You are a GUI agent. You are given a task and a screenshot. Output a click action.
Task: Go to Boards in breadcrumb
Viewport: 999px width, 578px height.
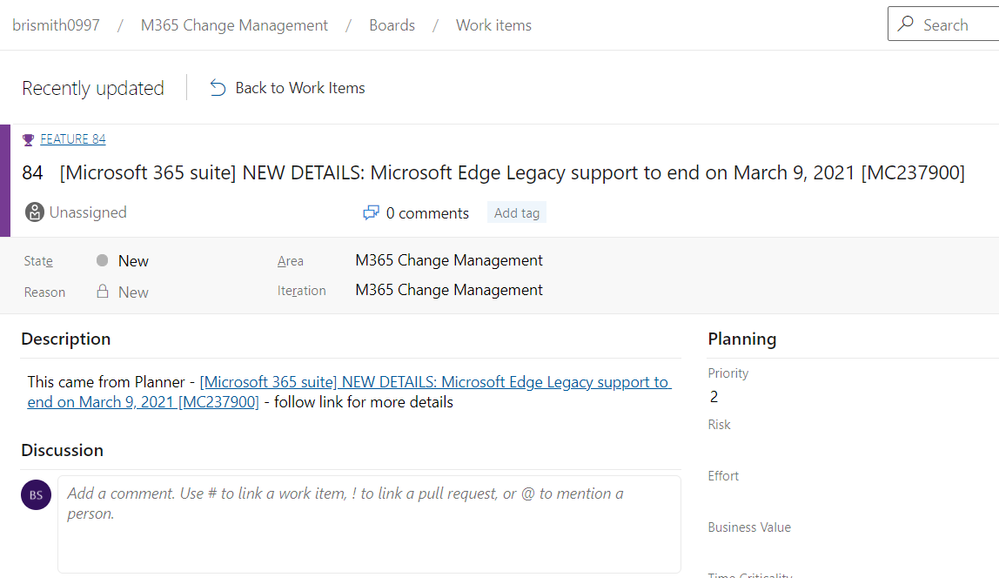(392, 25)
